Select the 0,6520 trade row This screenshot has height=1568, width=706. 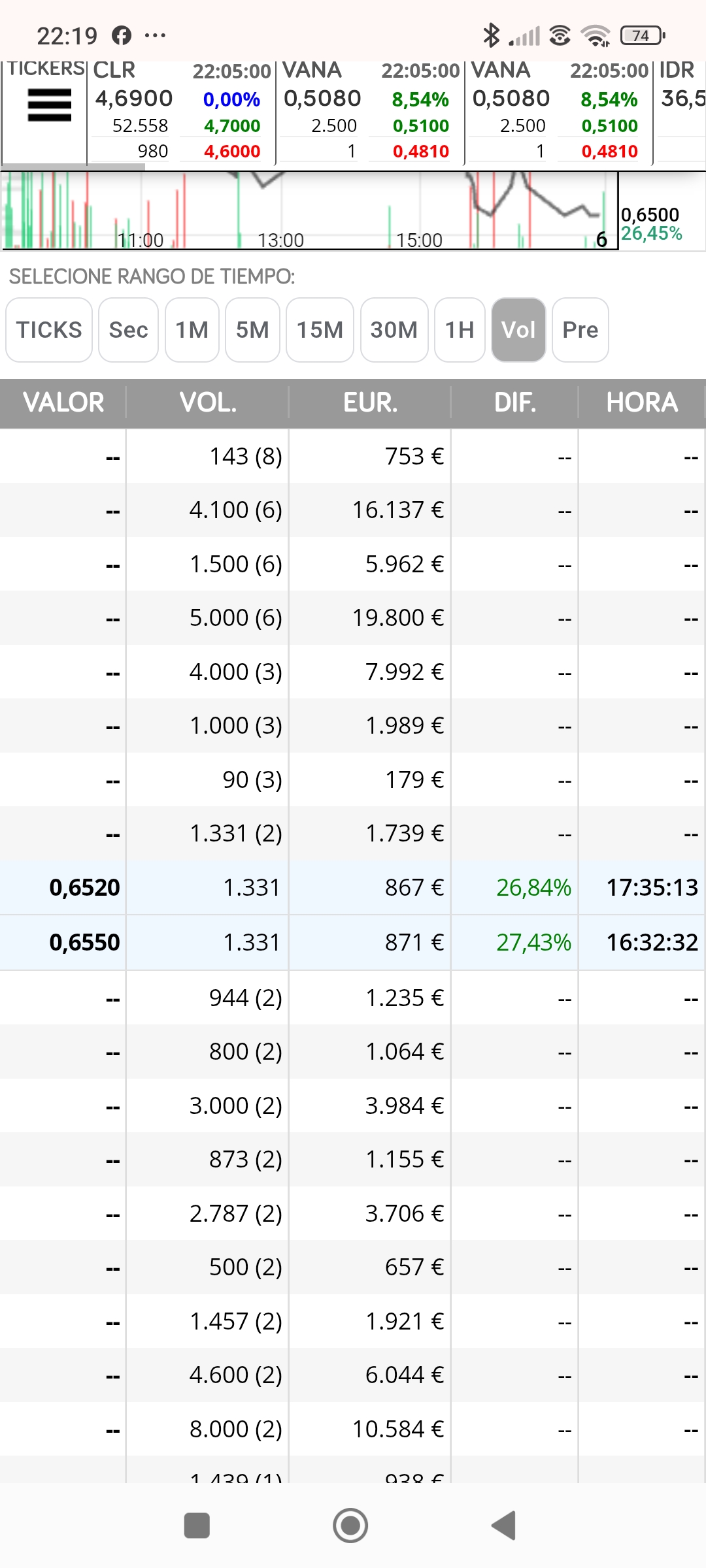tap(353, 887)
